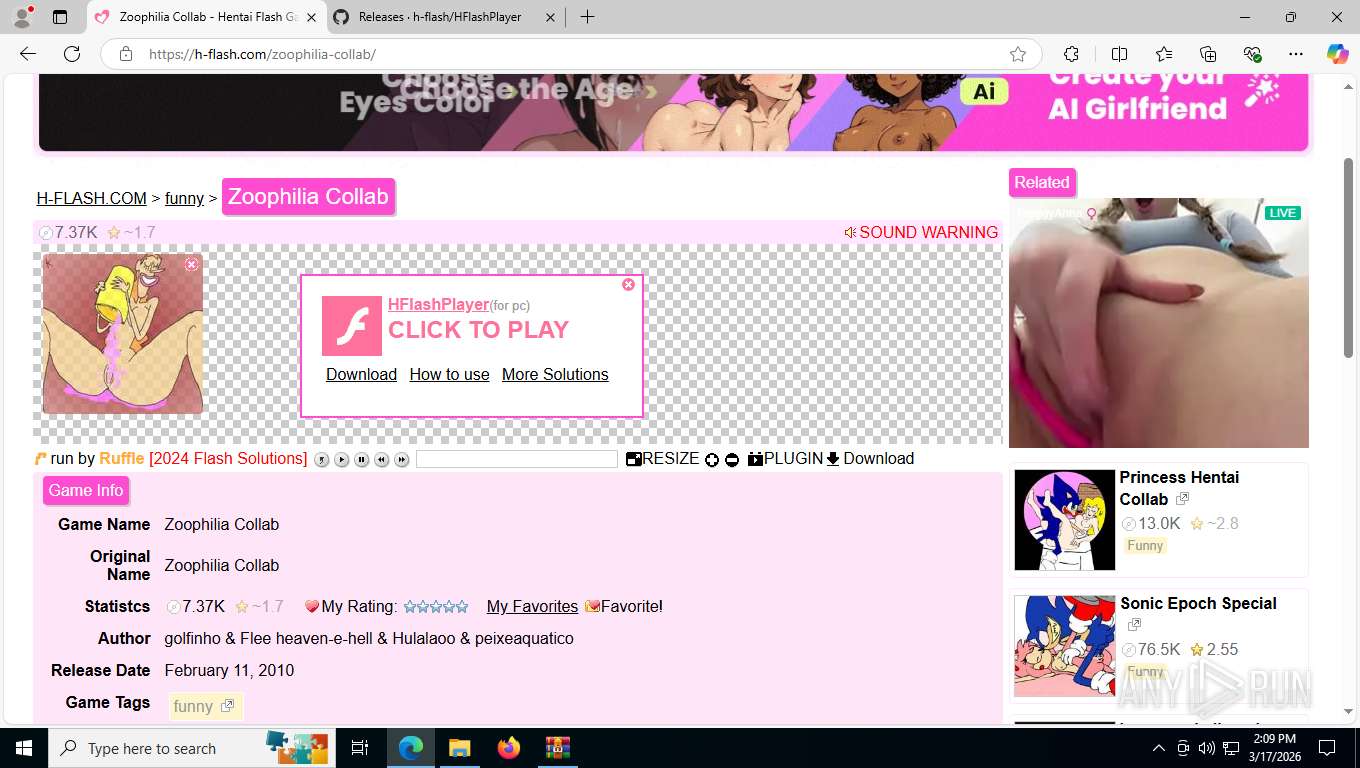Viewport: 1360px width, 768px height.
Task: Open the How to use link
Action: pyautogui.click(x=449, y=374)
